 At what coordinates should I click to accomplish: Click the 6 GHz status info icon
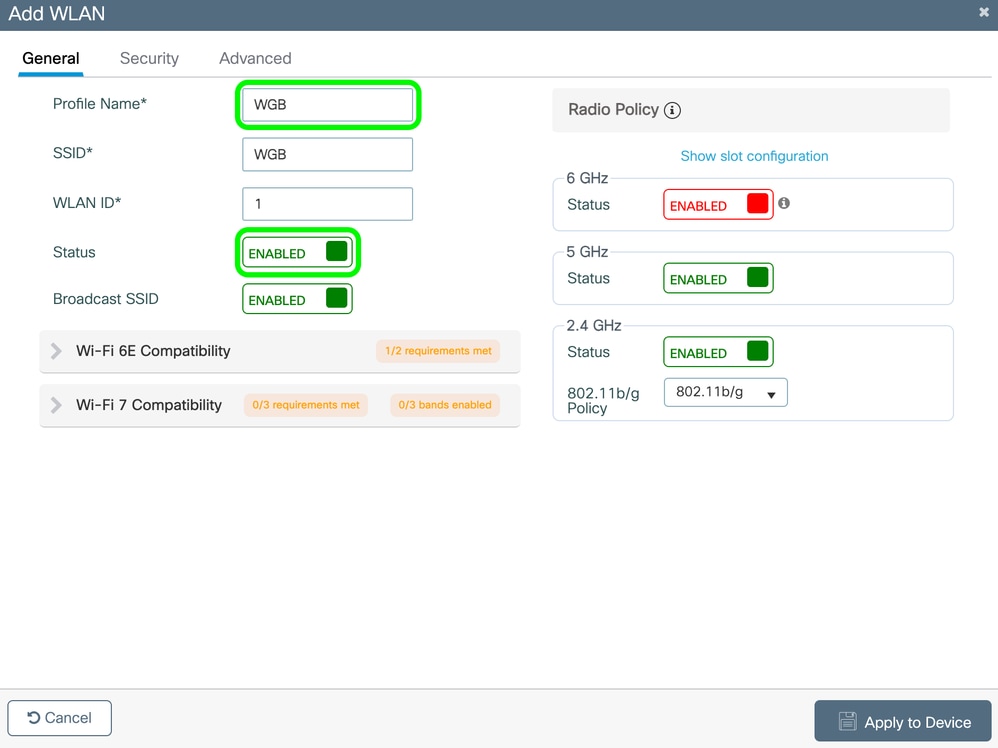tap(784, 203)
